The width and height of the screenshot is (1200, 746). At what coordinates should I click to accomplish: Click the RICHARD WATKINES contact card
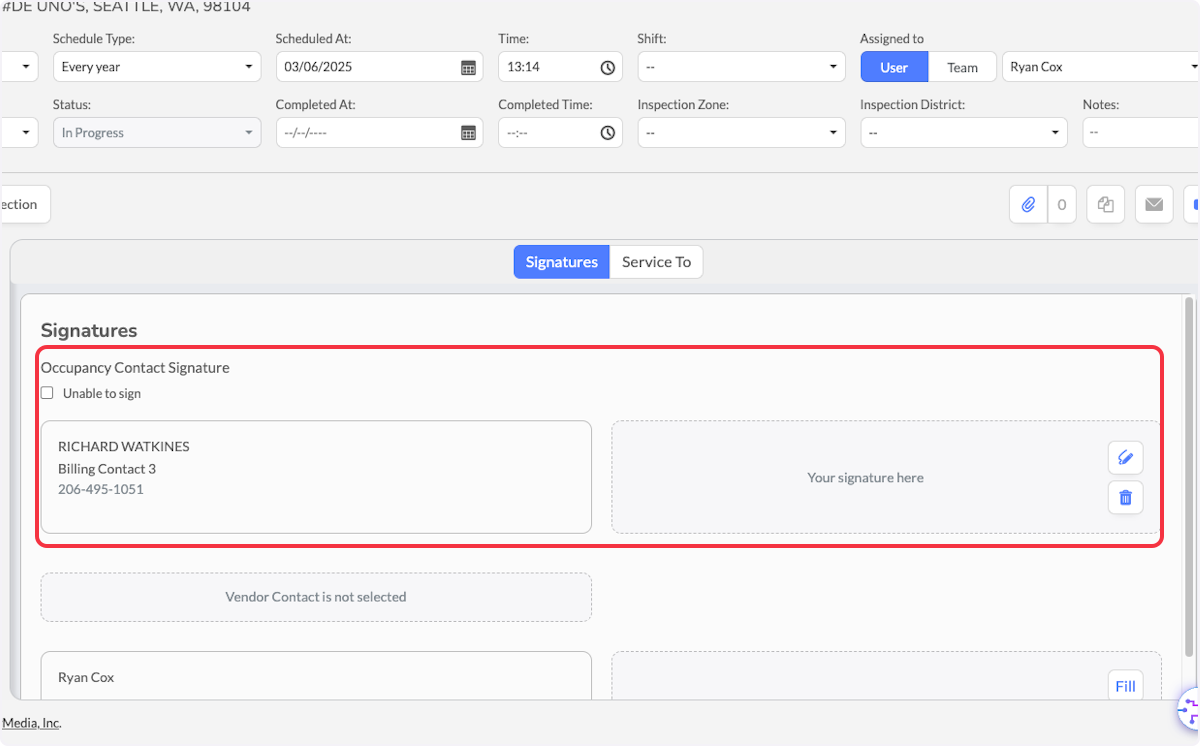tap(316, 477)
